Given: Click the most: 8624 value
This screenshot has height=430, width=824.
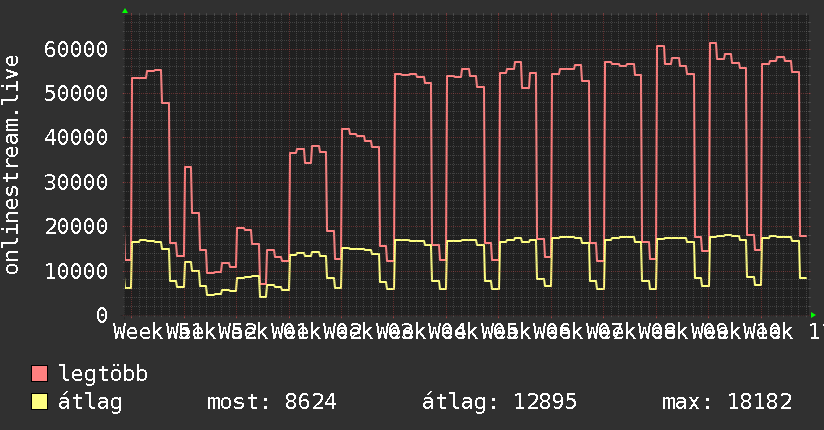Looking at the screenshot, I should 272,402.
